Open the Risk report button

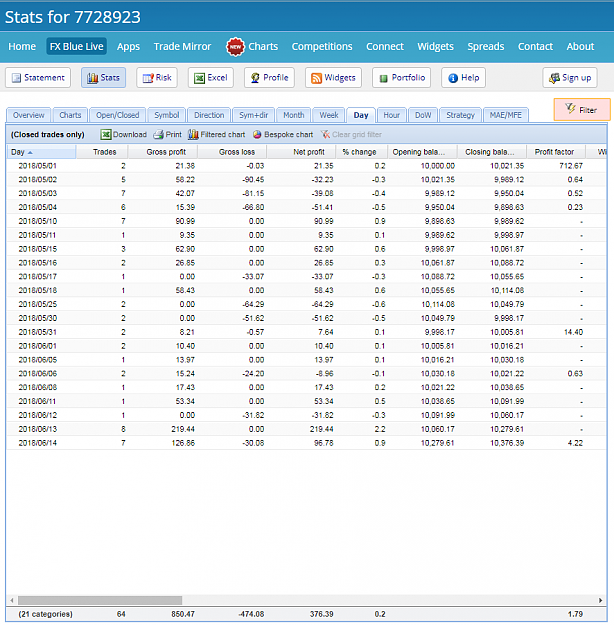pyautogui.click(x=157, y=78)
